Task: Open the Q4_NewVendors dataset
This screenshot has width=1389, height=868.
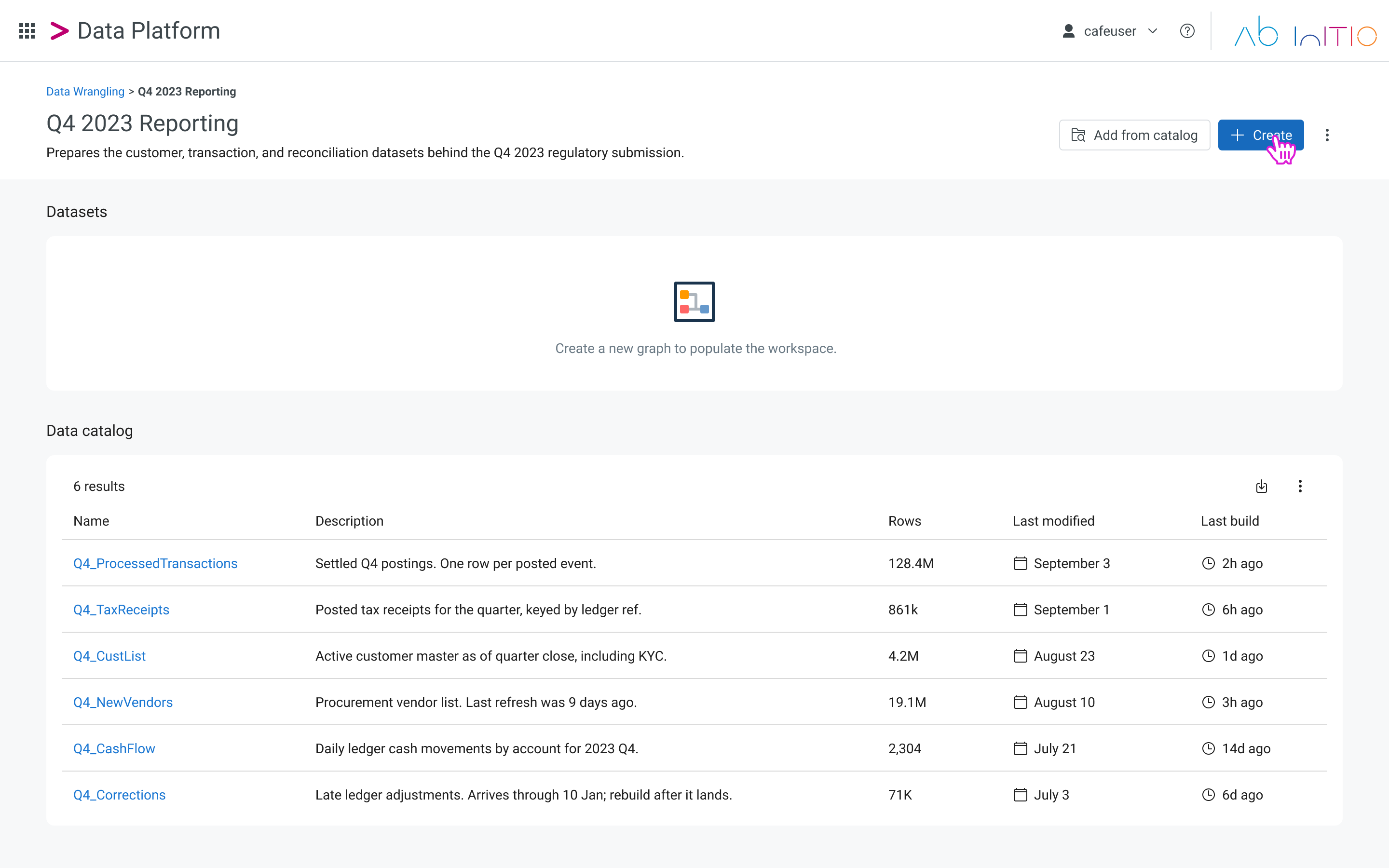Action: point(123,702)
